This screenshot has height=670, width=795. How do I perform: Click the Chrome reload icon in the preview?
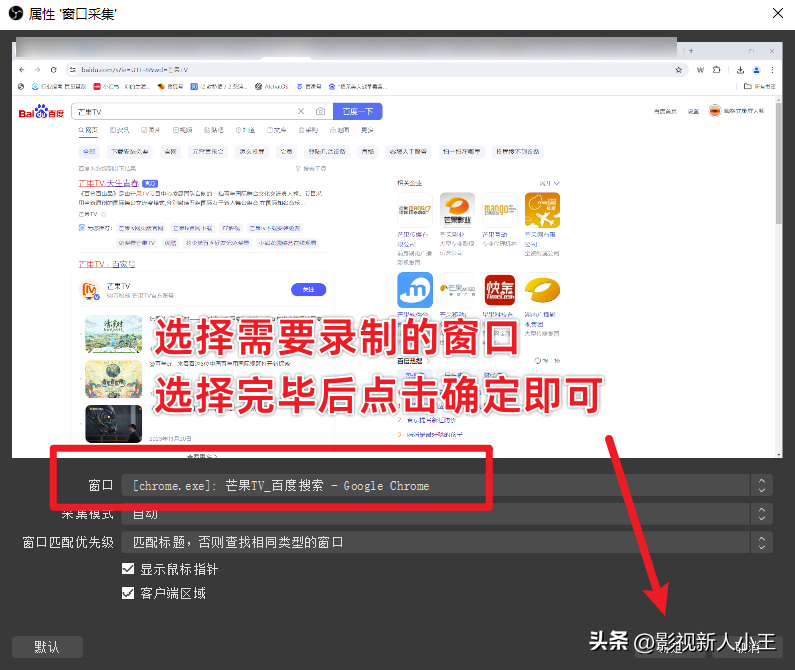54,70
